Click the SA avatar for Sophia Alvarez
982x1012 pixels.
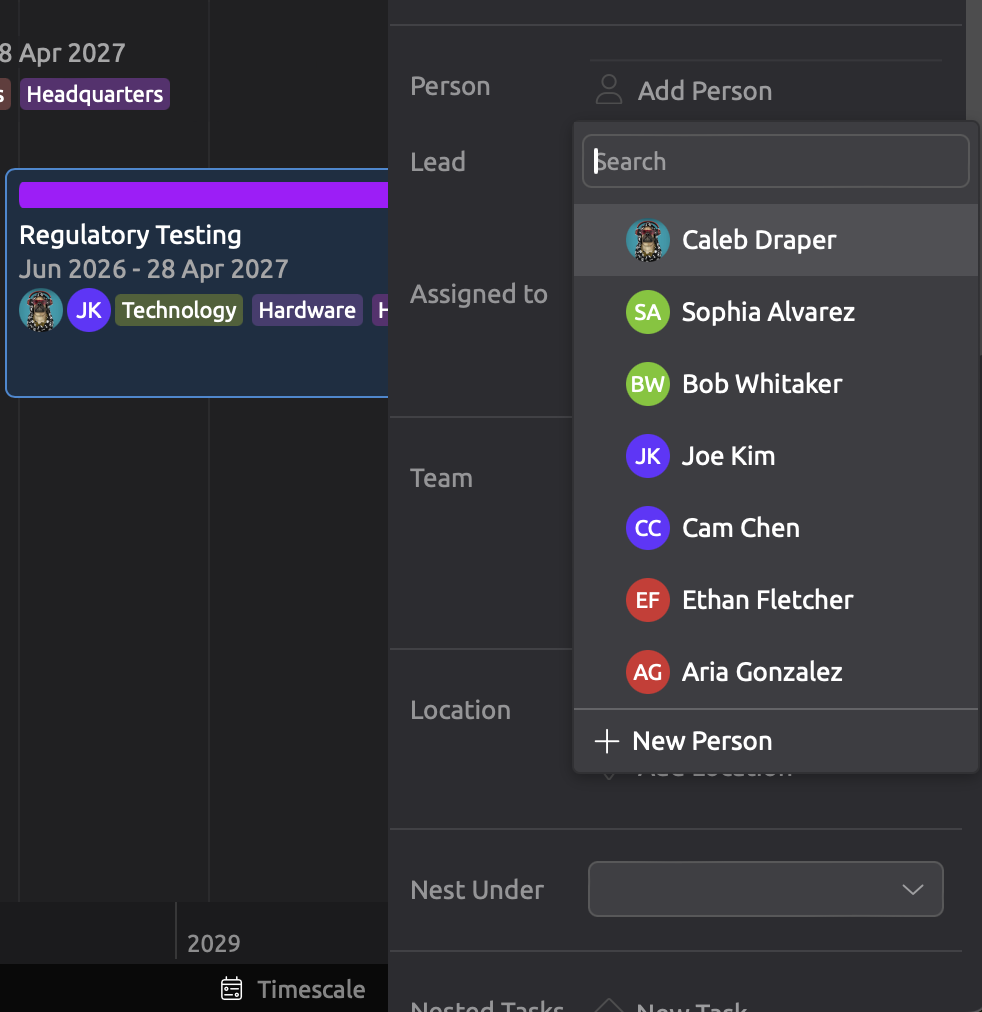647,312
